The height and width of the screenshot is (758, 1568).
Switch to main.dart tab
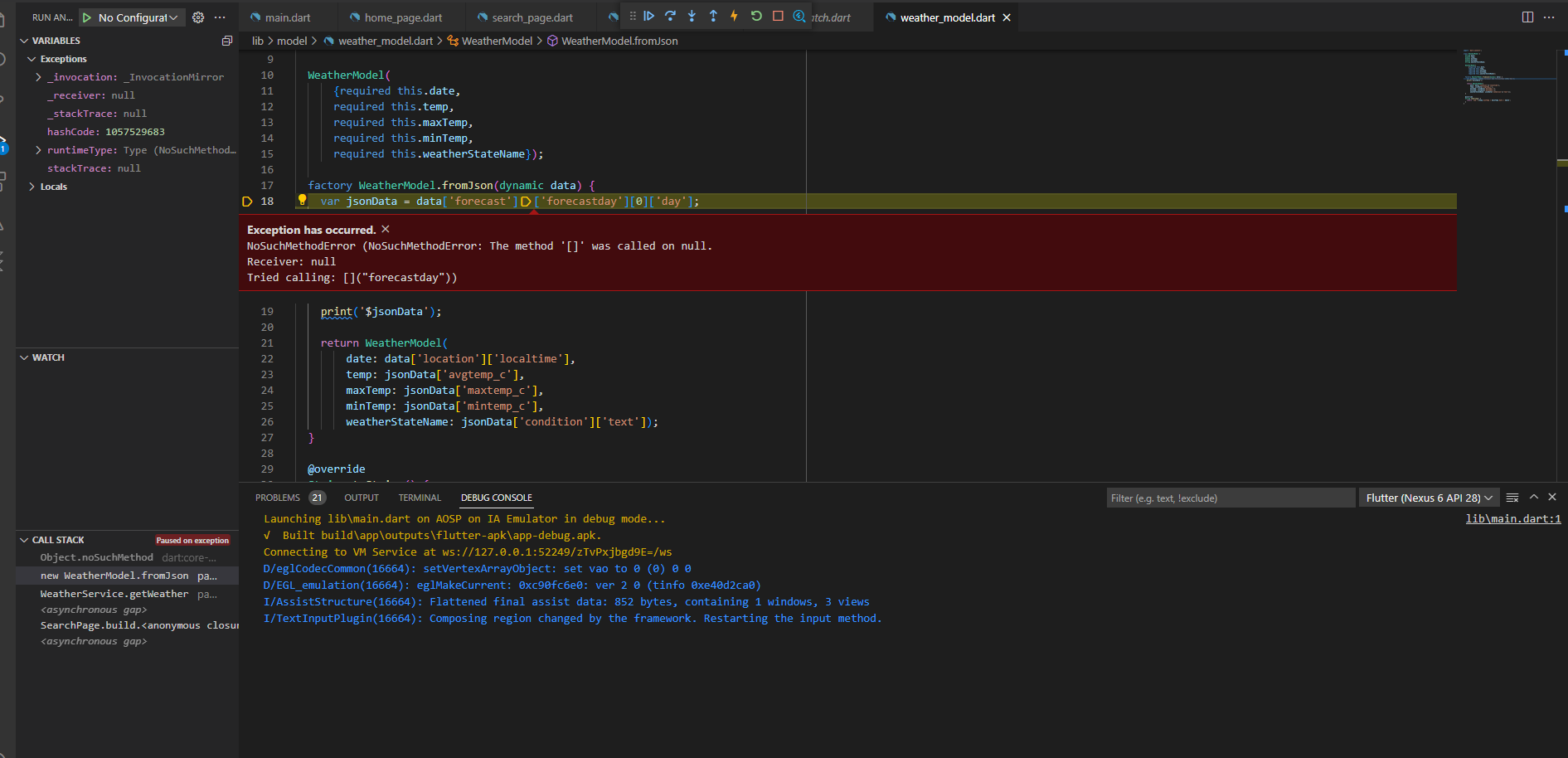pos(288,17)
